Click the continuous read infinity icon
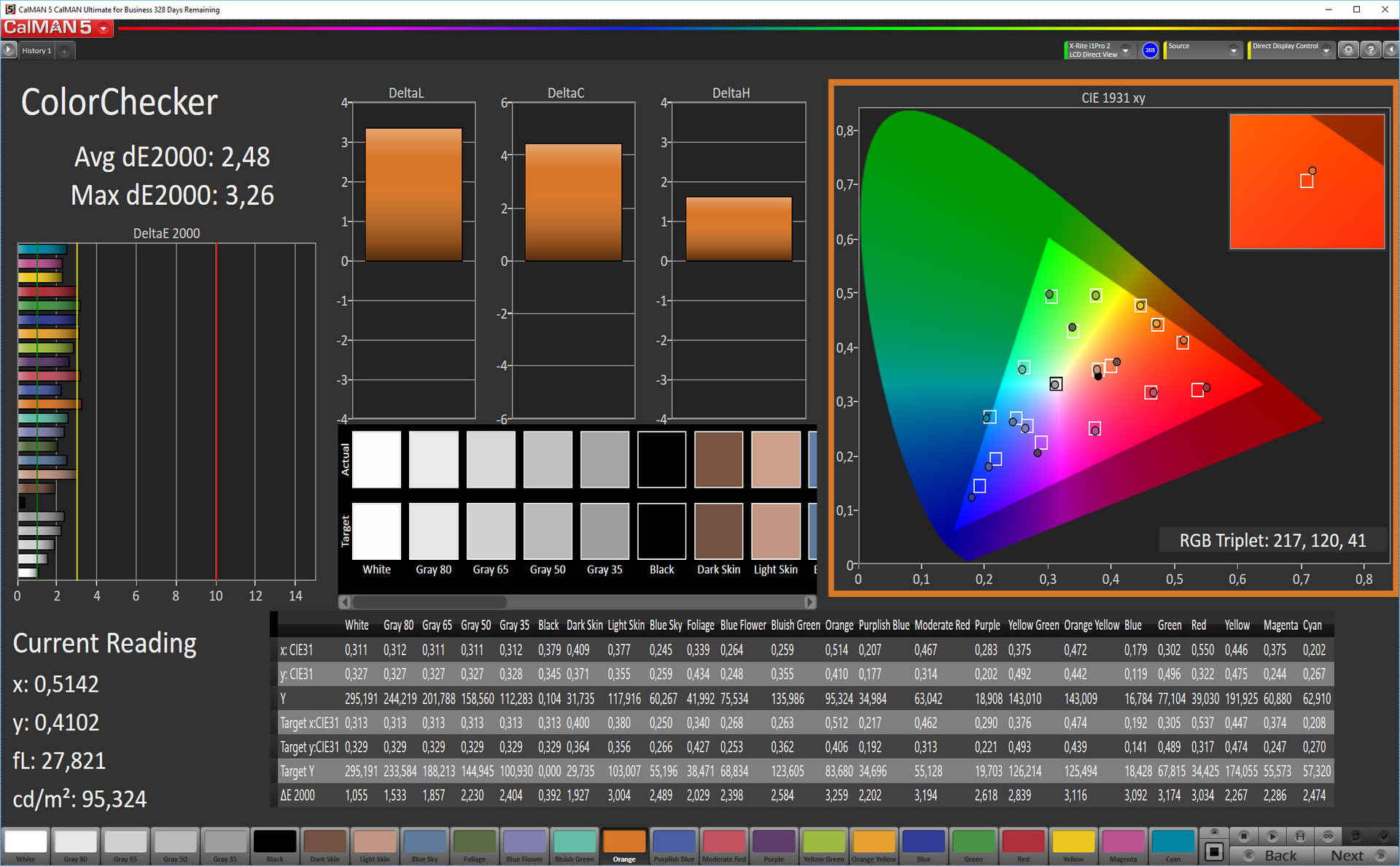The width and height of the screenshot is (1400, 866). coord(1328,836)
